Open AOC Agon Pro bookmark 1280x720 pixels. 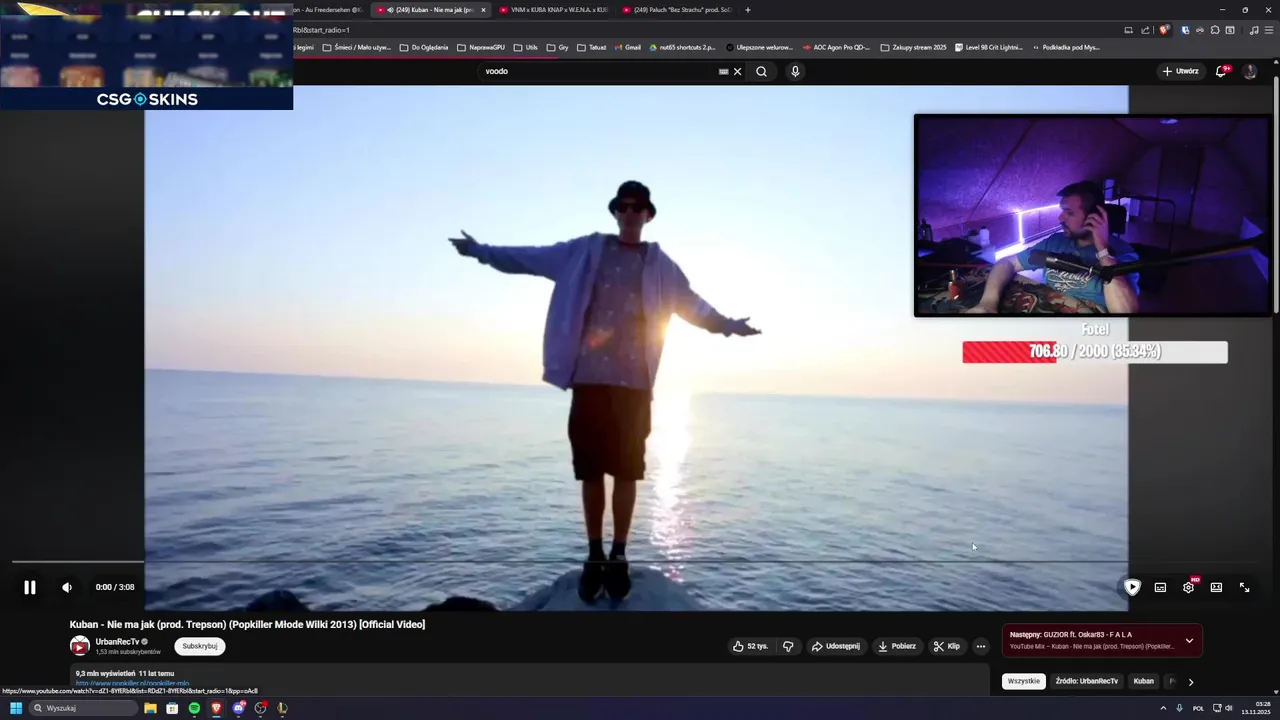[836, 47]
